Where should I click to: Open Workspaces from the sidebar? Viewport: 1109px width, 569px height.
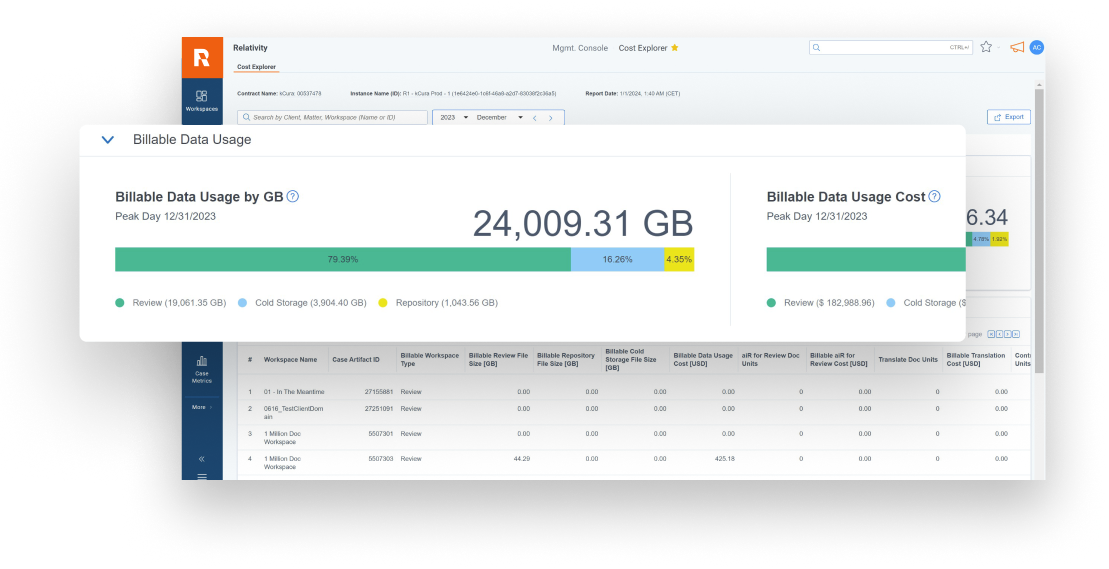[x=201, y=100]
